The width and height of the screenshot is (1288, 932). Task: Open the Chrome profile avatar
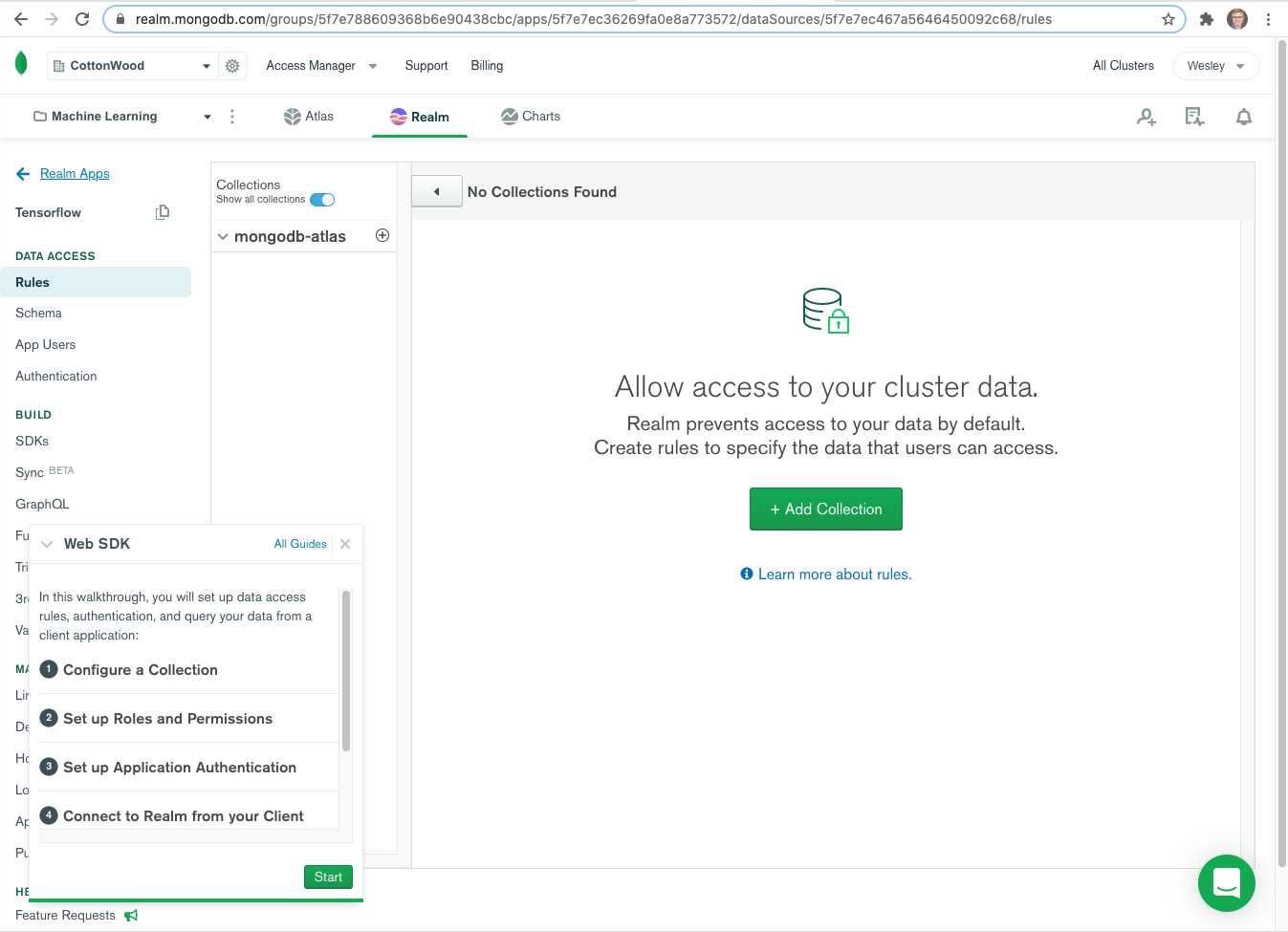pyautogui.click(x=1237, y=19)
